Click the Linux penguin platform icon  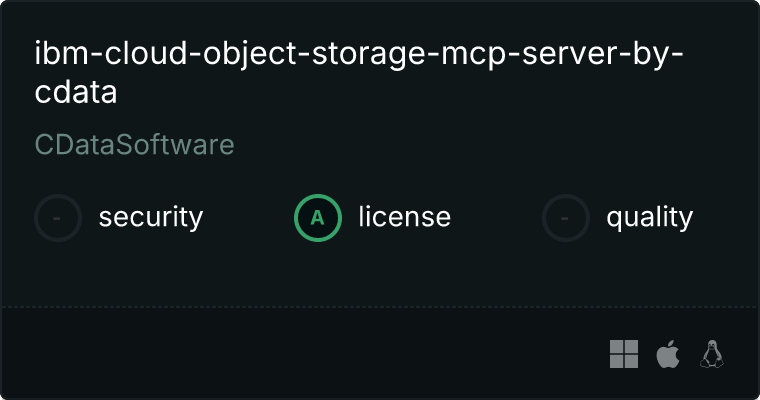tap(712, 353)
